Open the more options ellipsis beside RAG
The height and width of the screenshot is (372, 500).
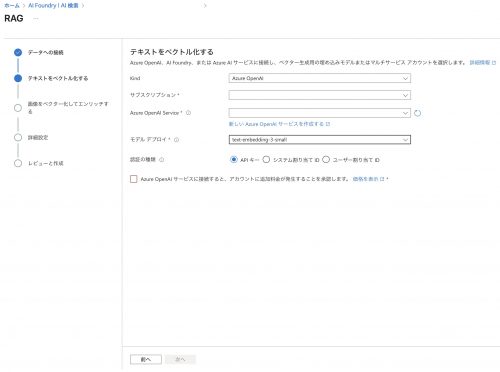tap(36, 19)
